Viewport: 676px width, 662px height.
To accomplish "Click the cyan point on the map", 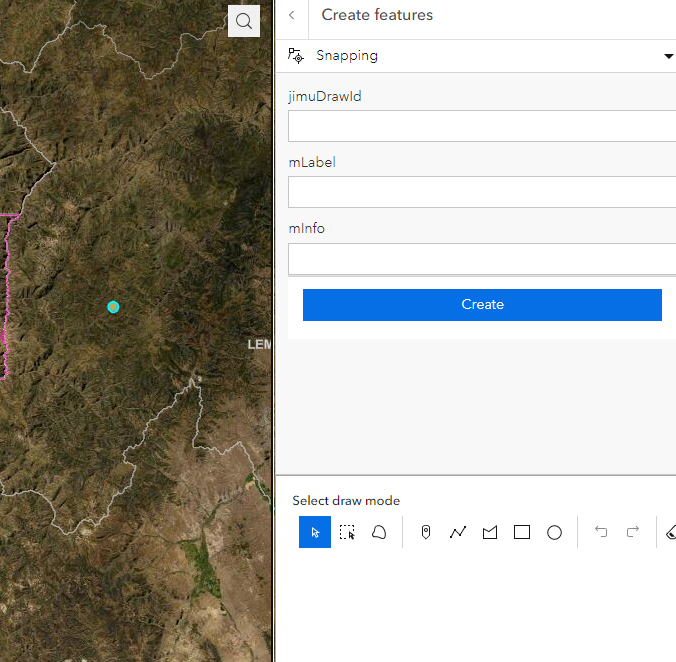I will click(x=113, y=307).
